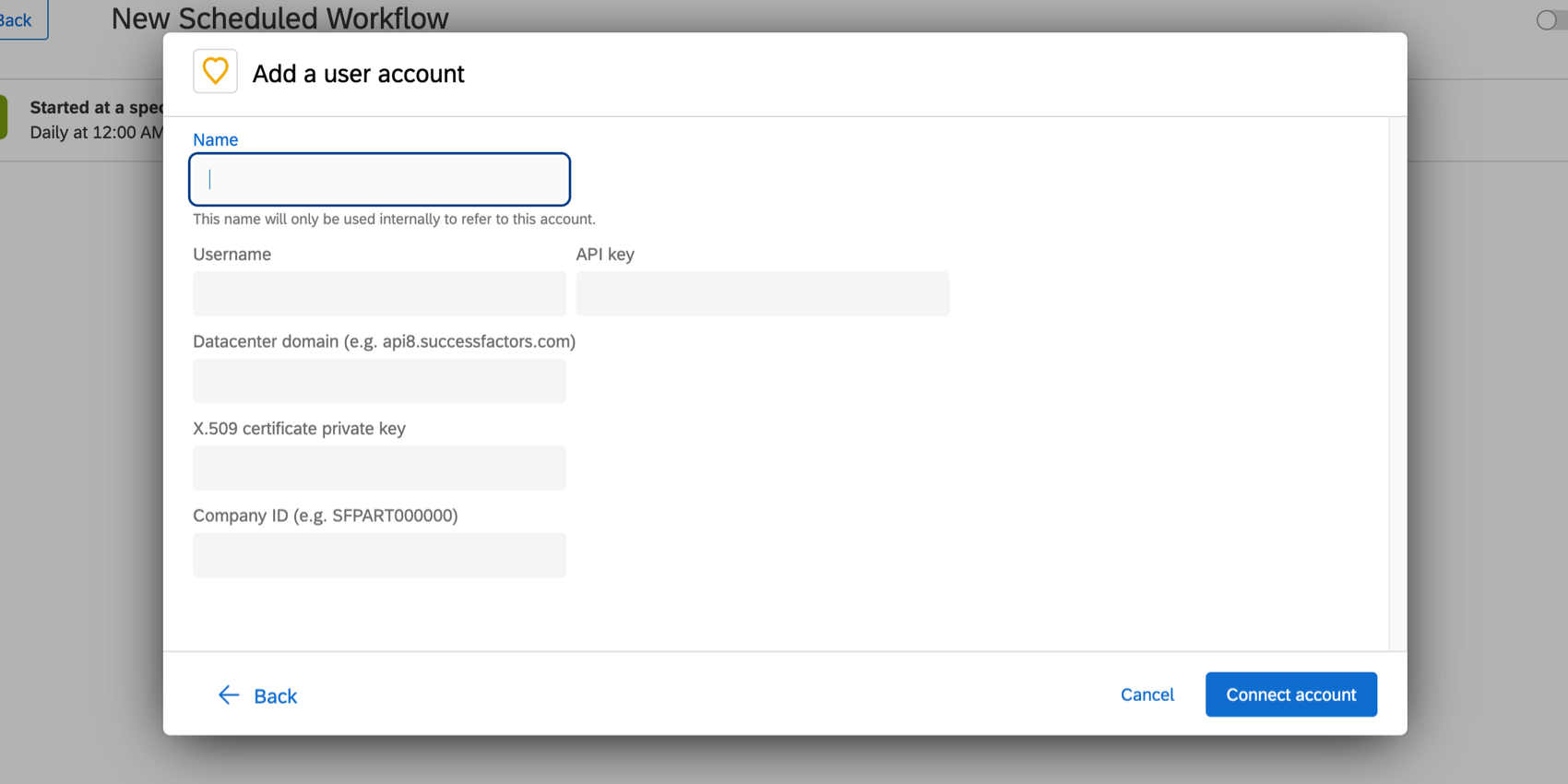Click the Back button behind the dialog

18,19
